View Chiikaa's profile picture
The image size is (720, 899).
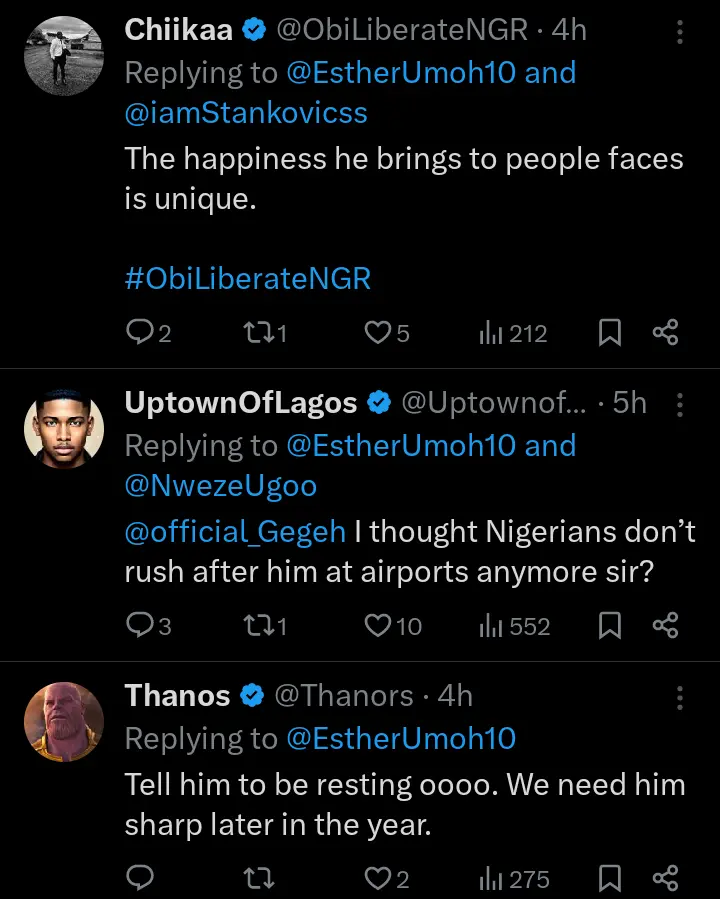[x=63, y=53]
